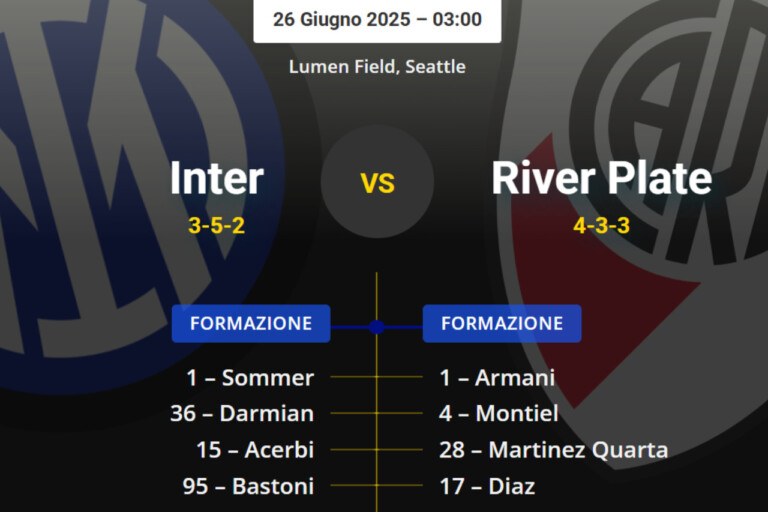This screenshot has width=768, height=512.
Task: Choose player 15 – Acerbi
Action: (255, 450)
